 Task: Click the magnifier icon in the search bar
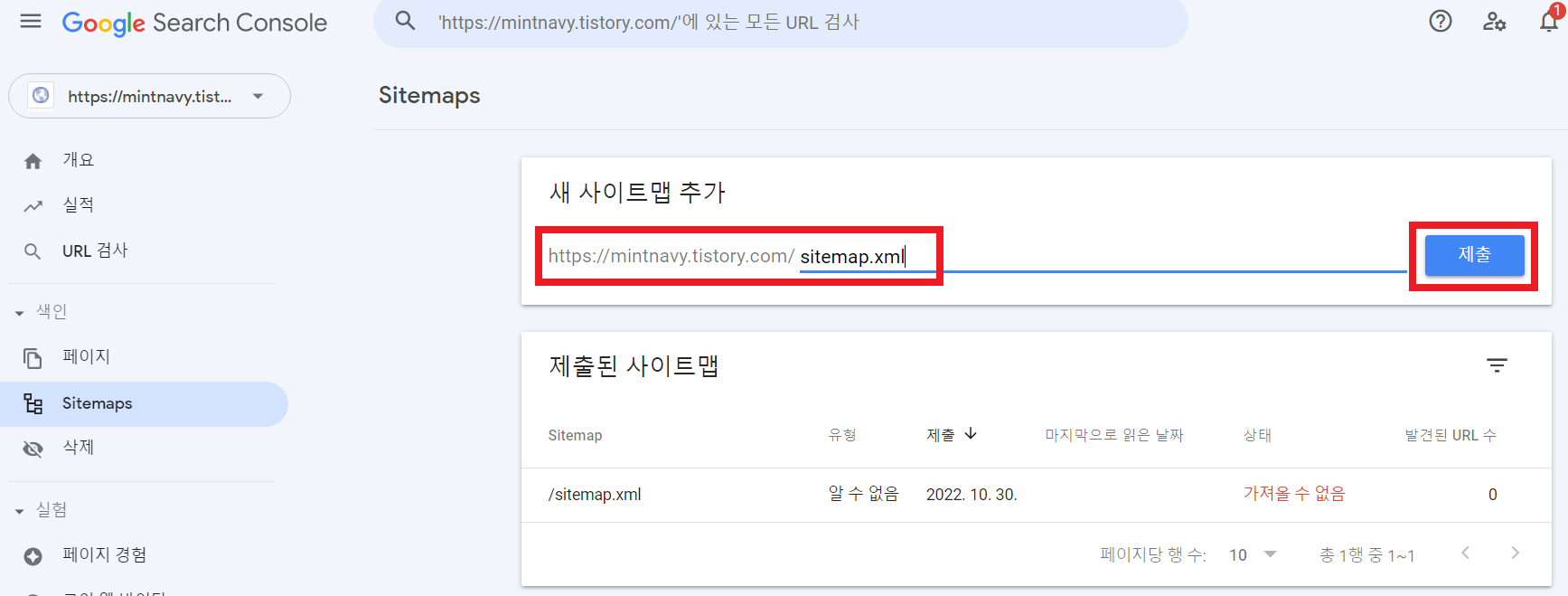pyautogui.click(x=406, y=21)
